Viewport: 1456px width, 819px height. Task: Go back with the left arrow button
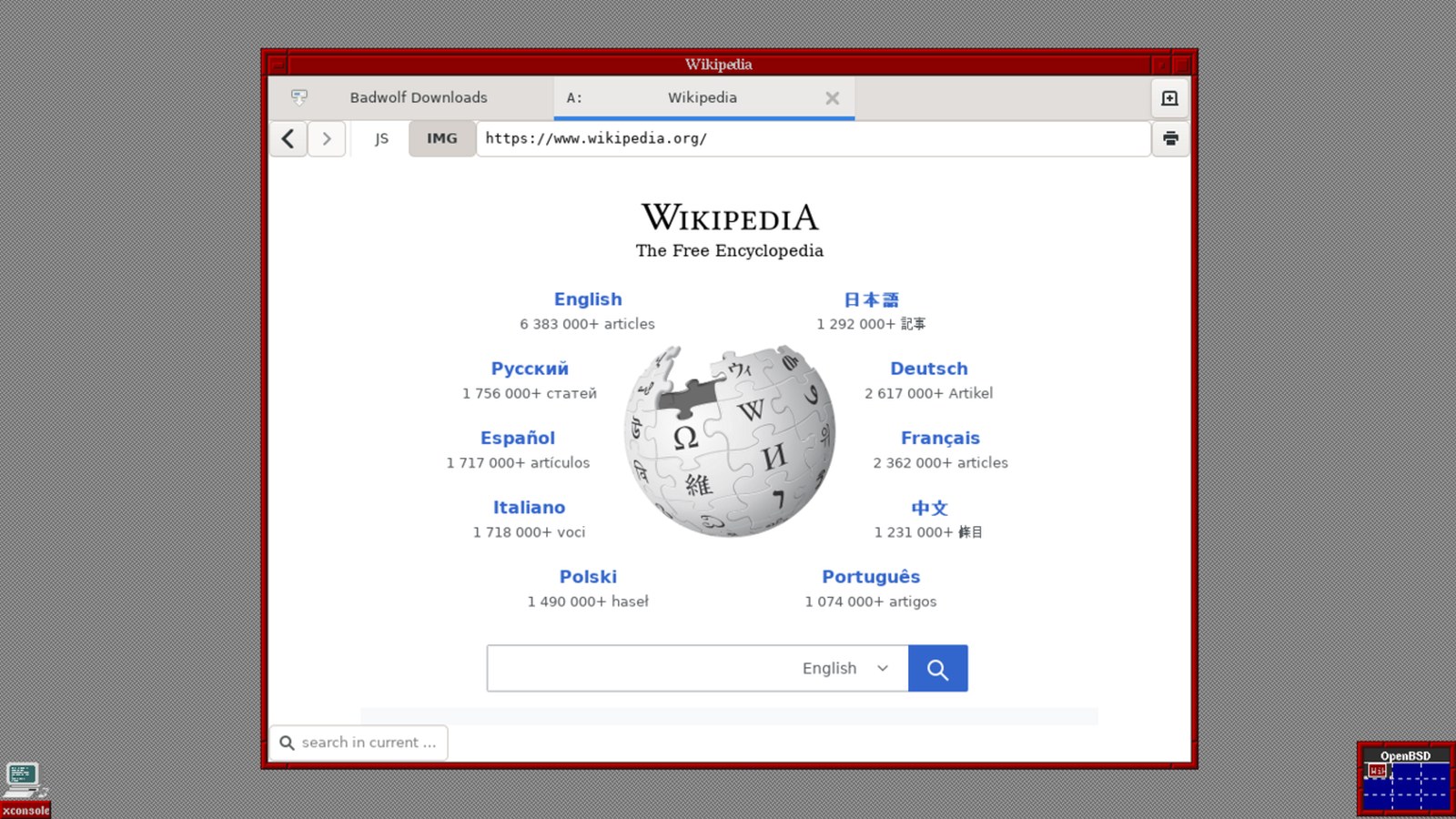288,138
